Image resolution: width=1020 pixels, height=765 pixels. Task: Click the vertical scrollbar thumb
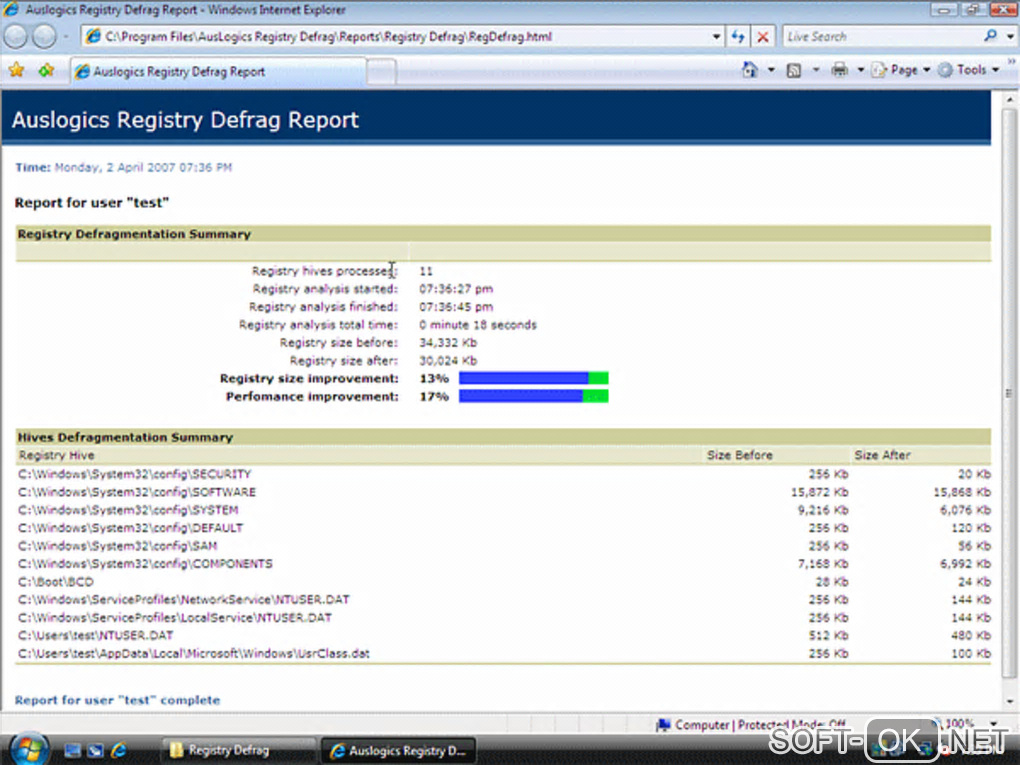pos(1009,394)
